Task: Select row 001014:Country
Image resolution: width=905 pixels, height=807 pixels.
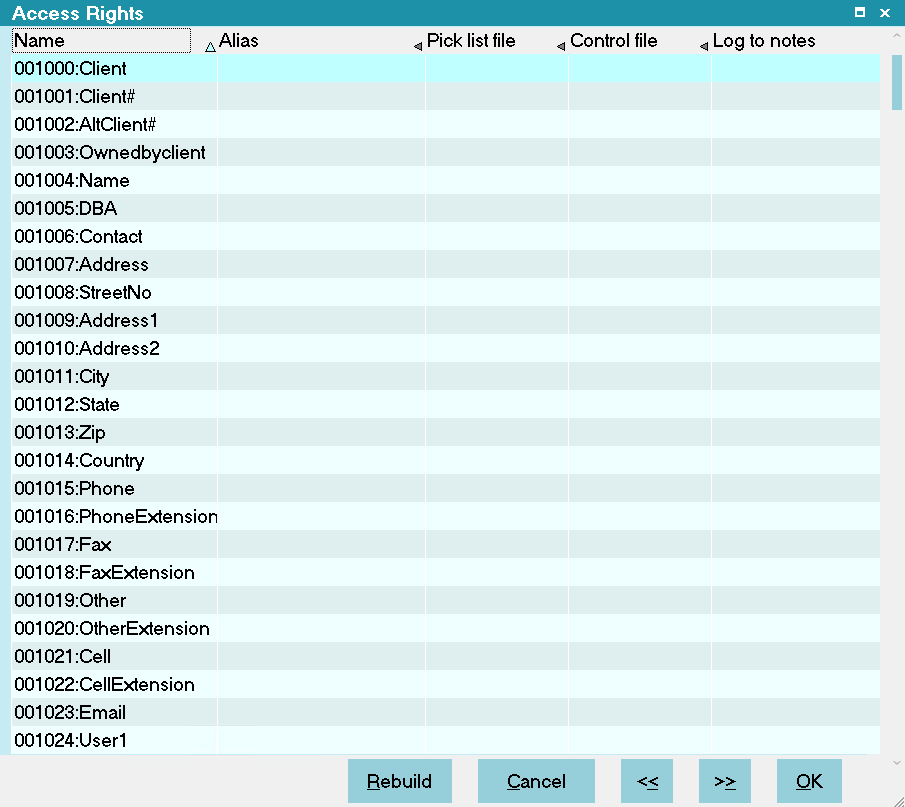Action: click(446, 460)
